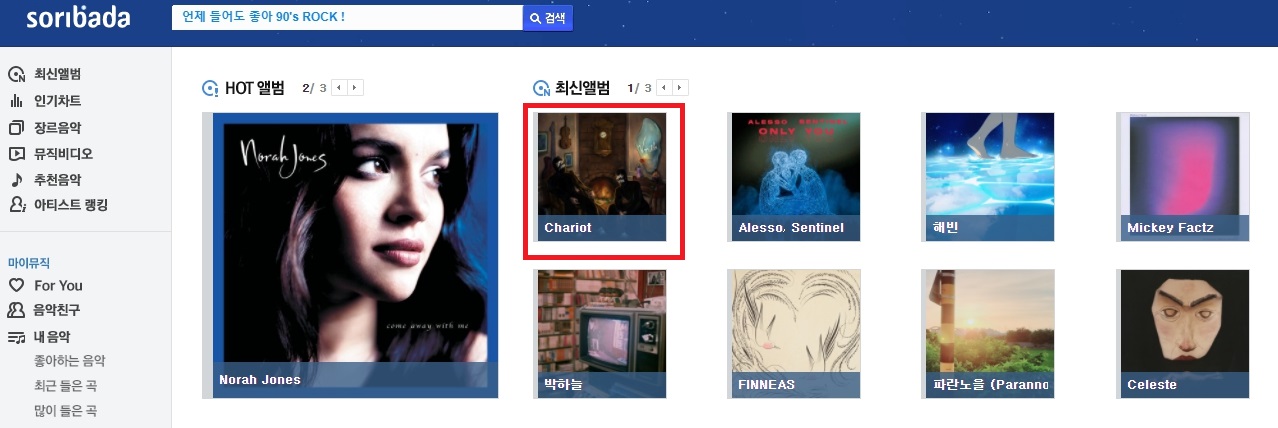The width and height of the screenshot is (1278, 428).
Task: Open the soribada home logo
Action: coord(77,18)
